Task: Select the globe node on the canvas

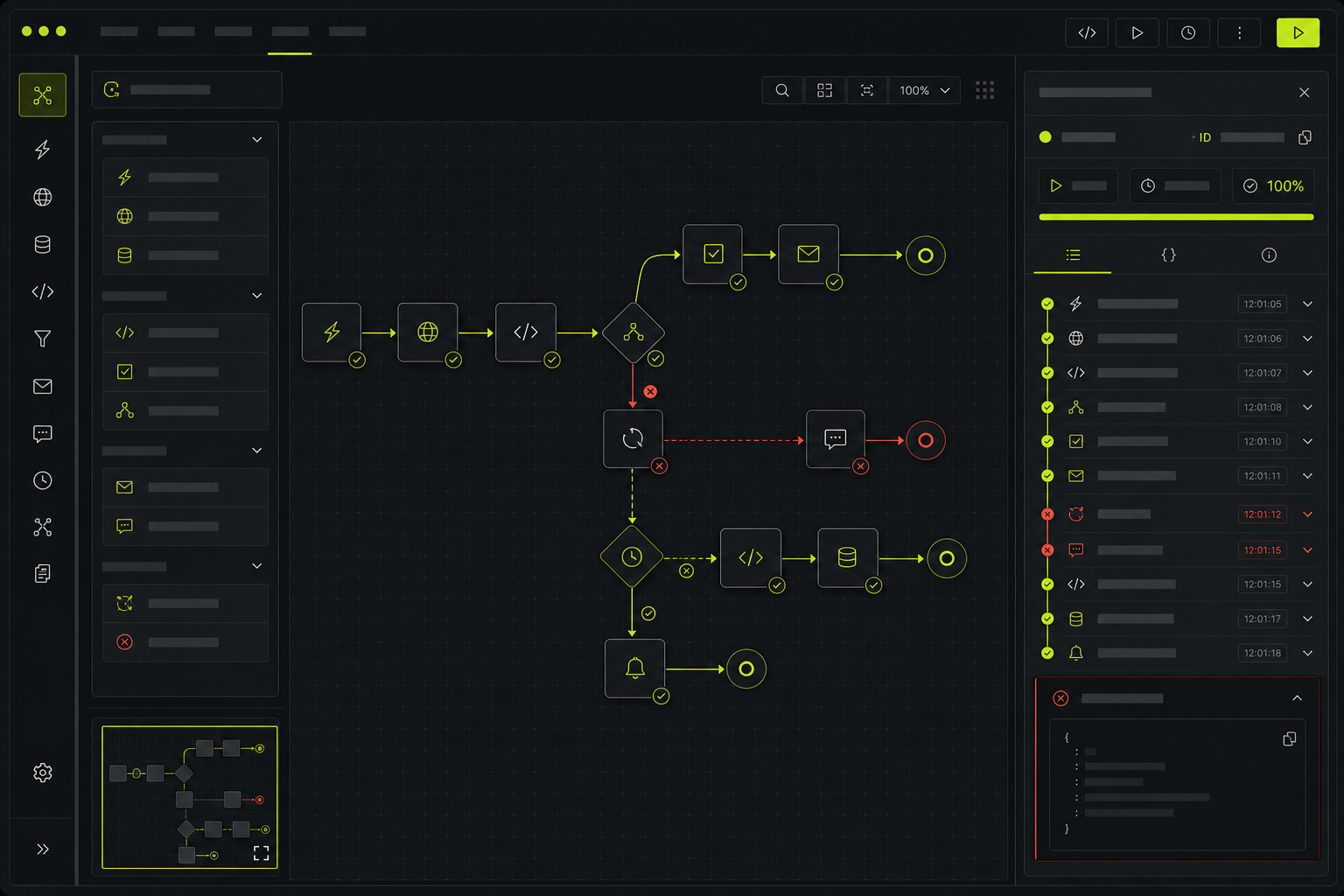Action: pos(428,332)
